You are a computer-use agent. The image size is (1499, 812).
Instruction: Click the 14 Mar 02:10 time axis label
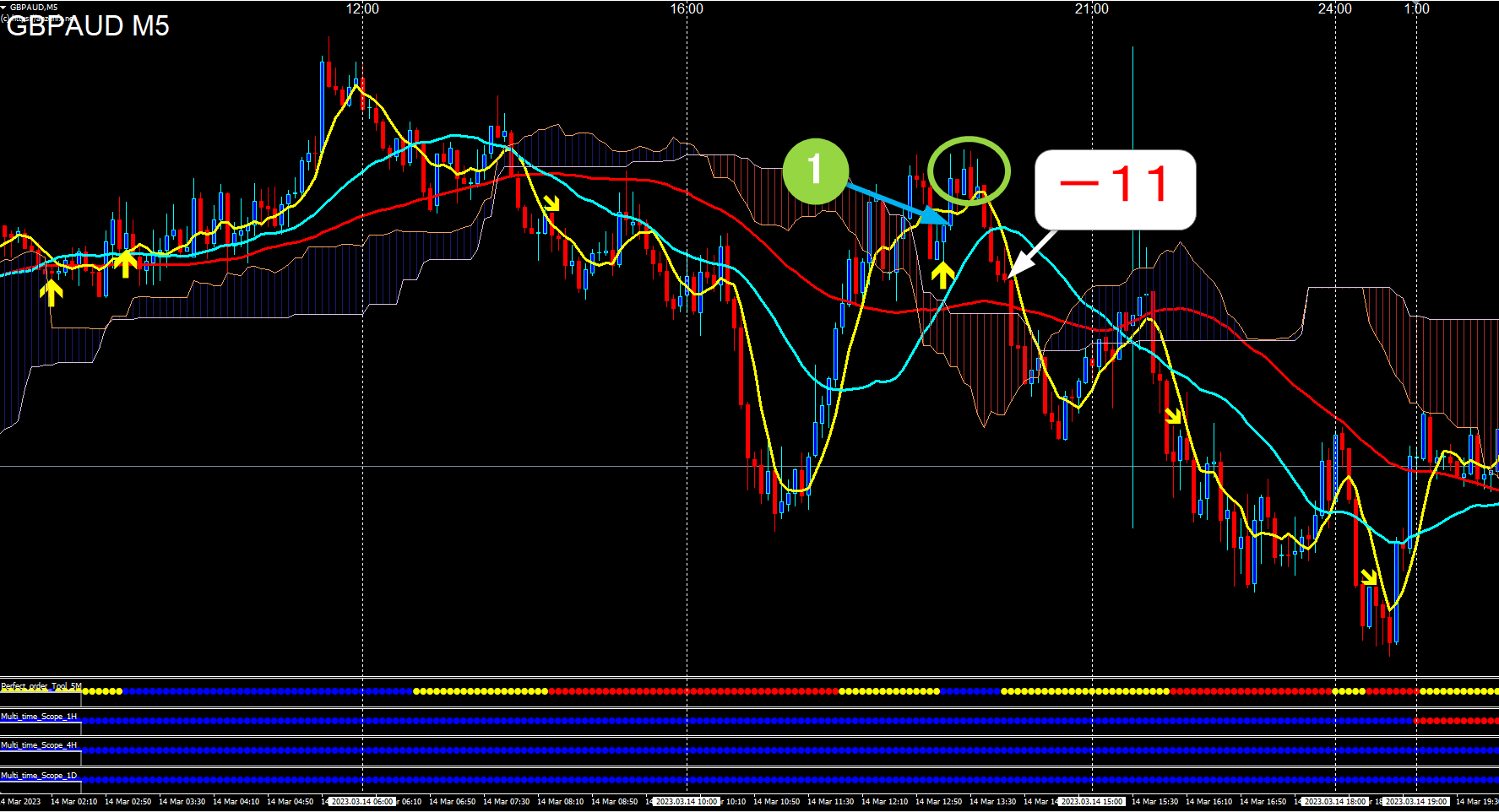point(73,802)
